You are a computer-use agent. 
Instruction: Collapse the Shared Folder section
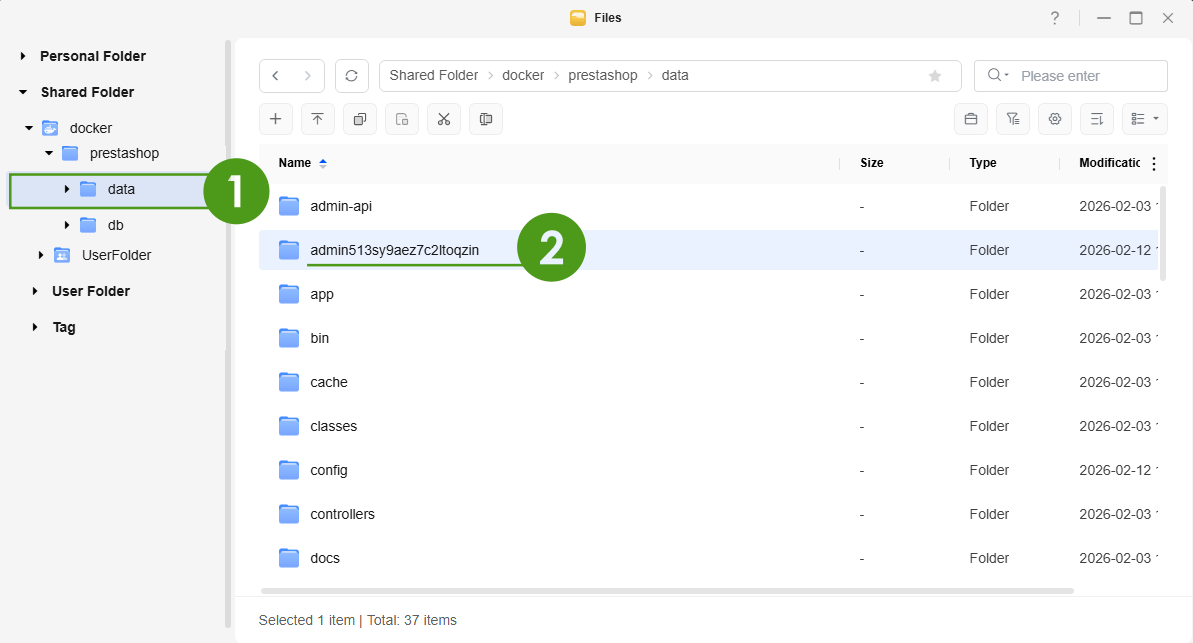23,92
